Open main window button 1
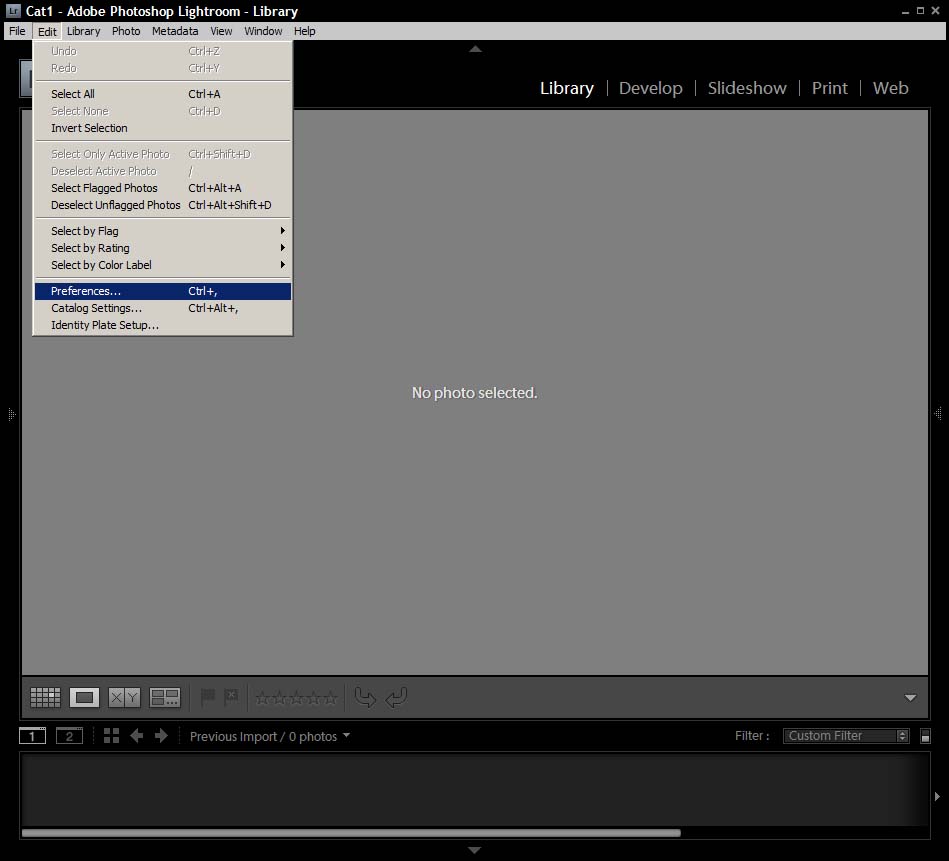This screenshot has height=861, width=949. tap(32, 736)
